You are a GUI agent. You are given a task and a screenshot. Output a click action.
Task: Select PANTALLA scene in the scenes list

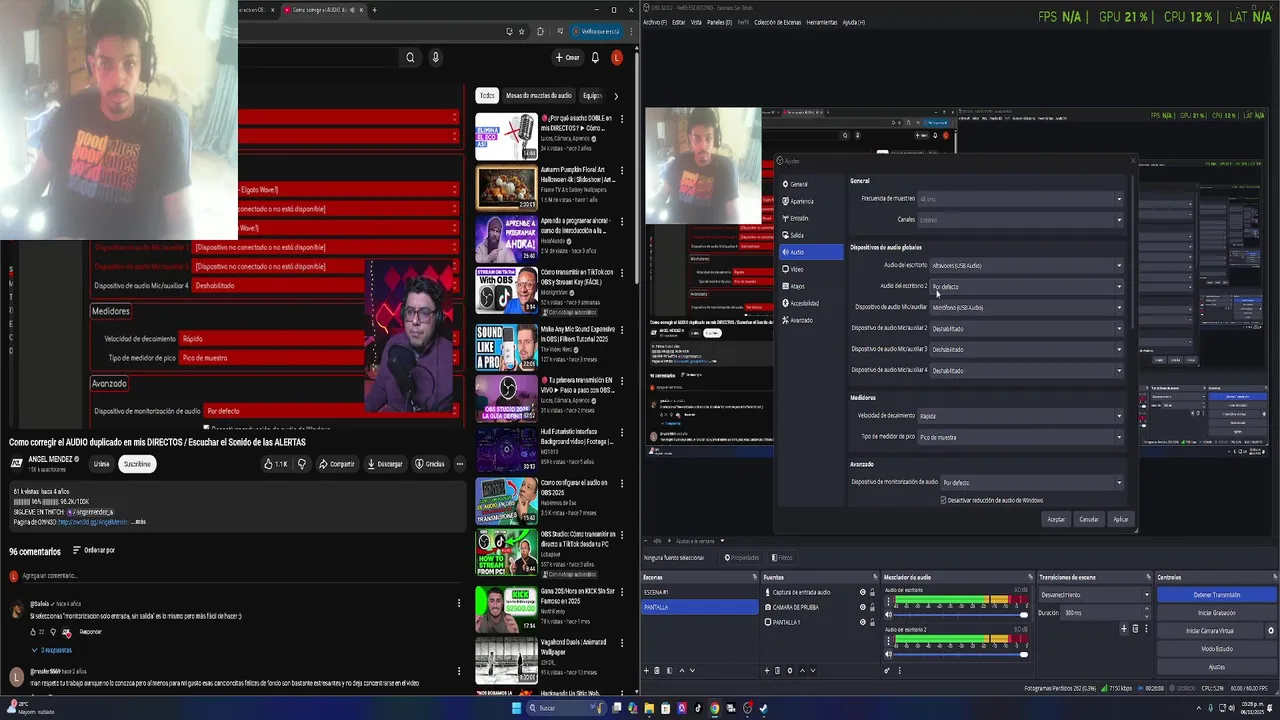click(x=700, y=607)
